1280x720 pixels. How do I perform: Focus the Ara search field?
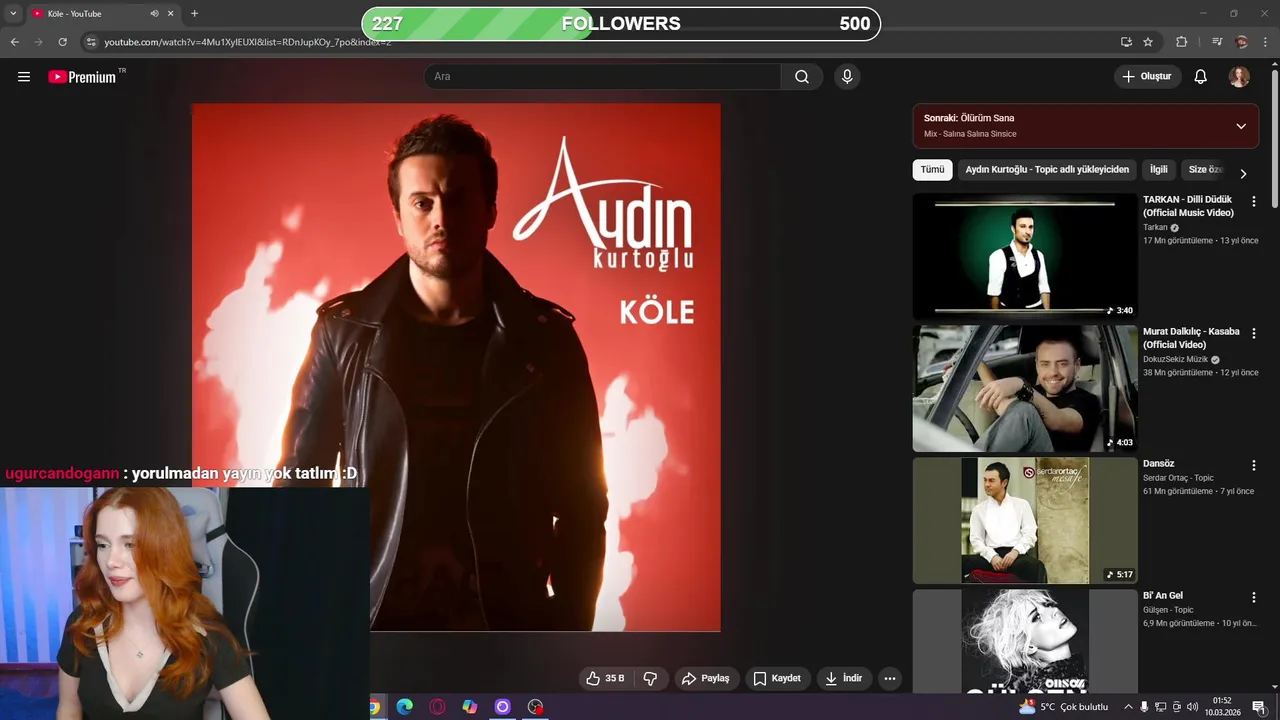[x=603, y=77]
